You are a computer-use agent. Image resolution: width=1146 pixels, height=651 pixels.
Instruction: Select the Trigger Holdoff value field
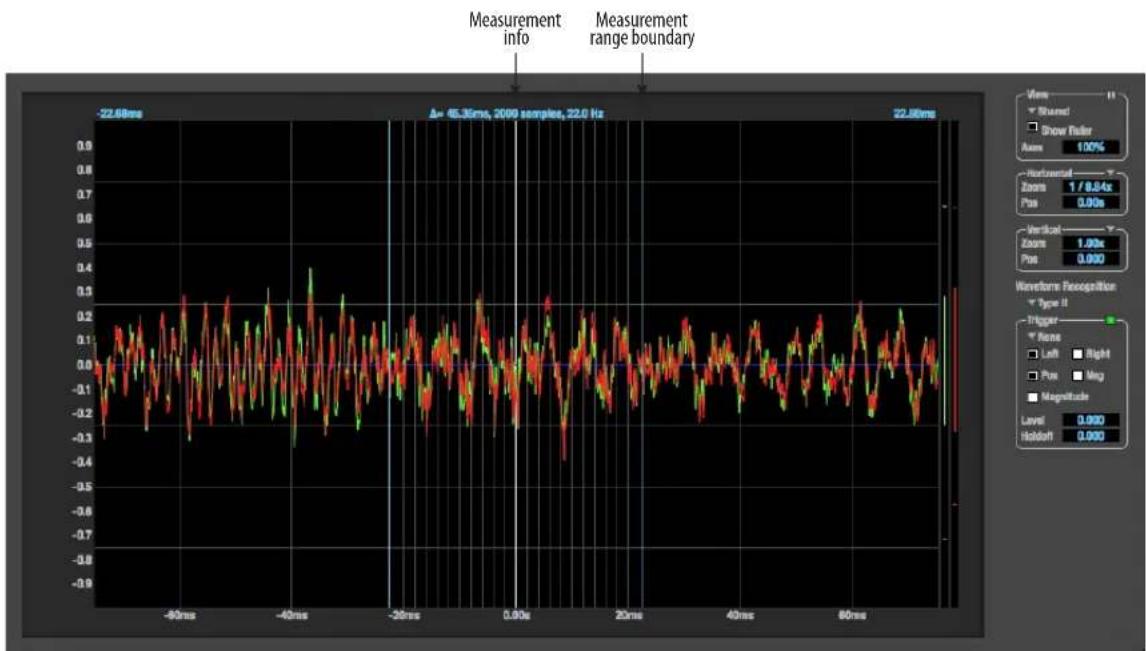point(1090,435)
